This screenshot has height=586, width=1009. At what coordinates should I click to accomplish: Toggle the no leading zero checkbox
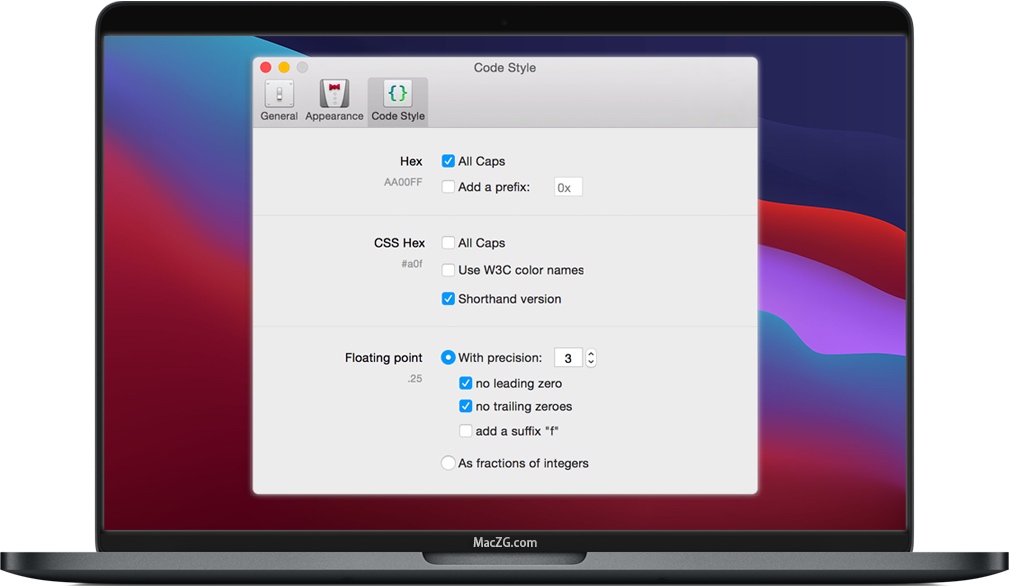pyautogui.click(x=466, y=384)
